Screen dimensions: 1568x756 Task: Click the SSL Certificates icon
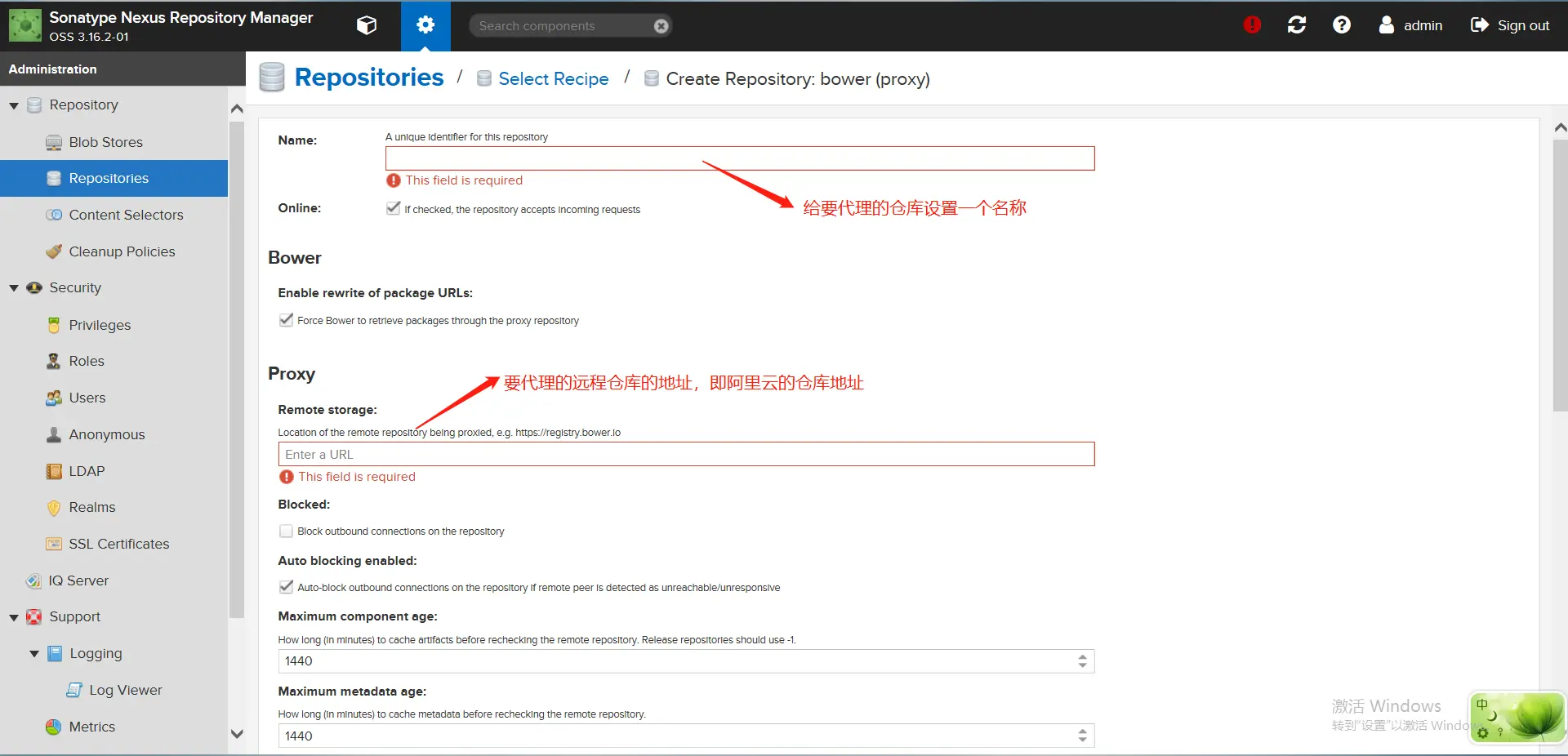pyautogui.click(x=54, y=544)
